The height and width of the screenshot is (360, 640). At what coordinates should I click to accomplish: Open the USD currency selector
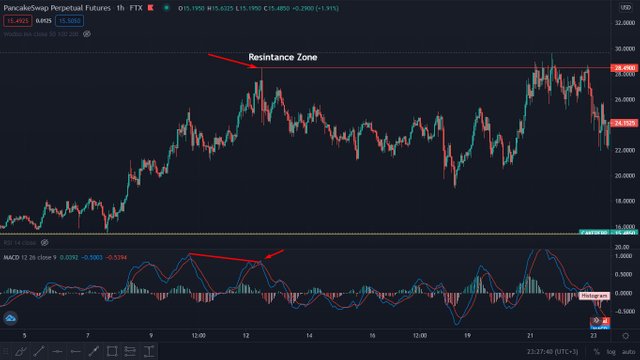coord(625,8)
